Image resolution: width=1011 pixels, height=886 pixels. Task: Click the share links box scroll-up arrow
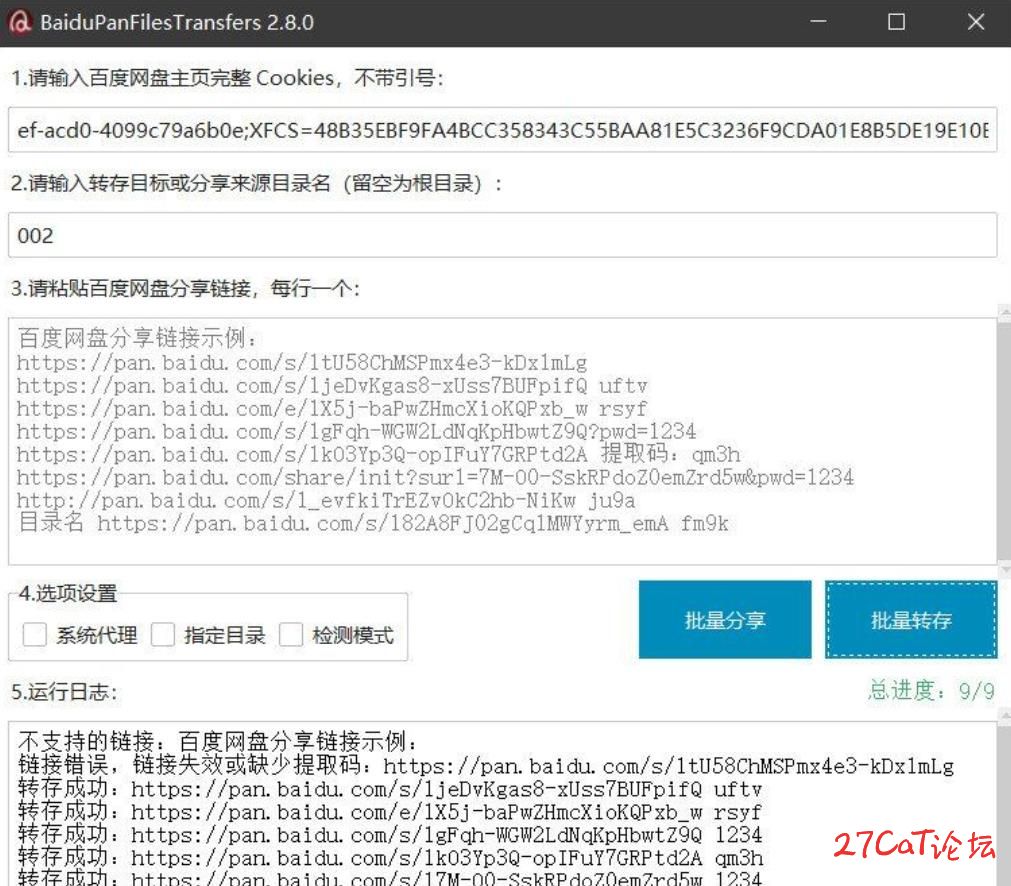[1005, 313]
